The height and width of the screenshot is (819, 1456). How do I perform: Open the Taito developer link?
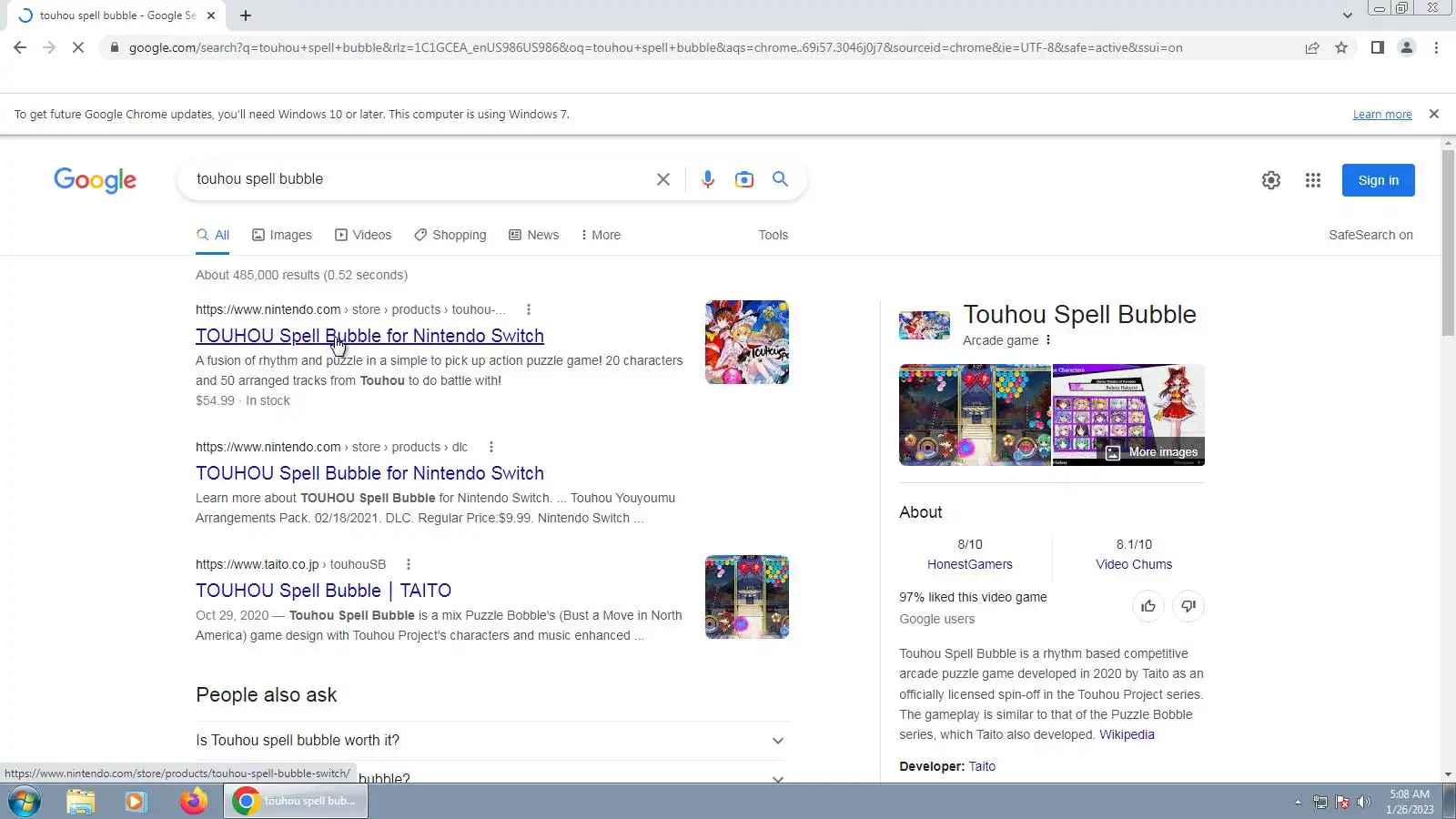(x=982, y=766)
